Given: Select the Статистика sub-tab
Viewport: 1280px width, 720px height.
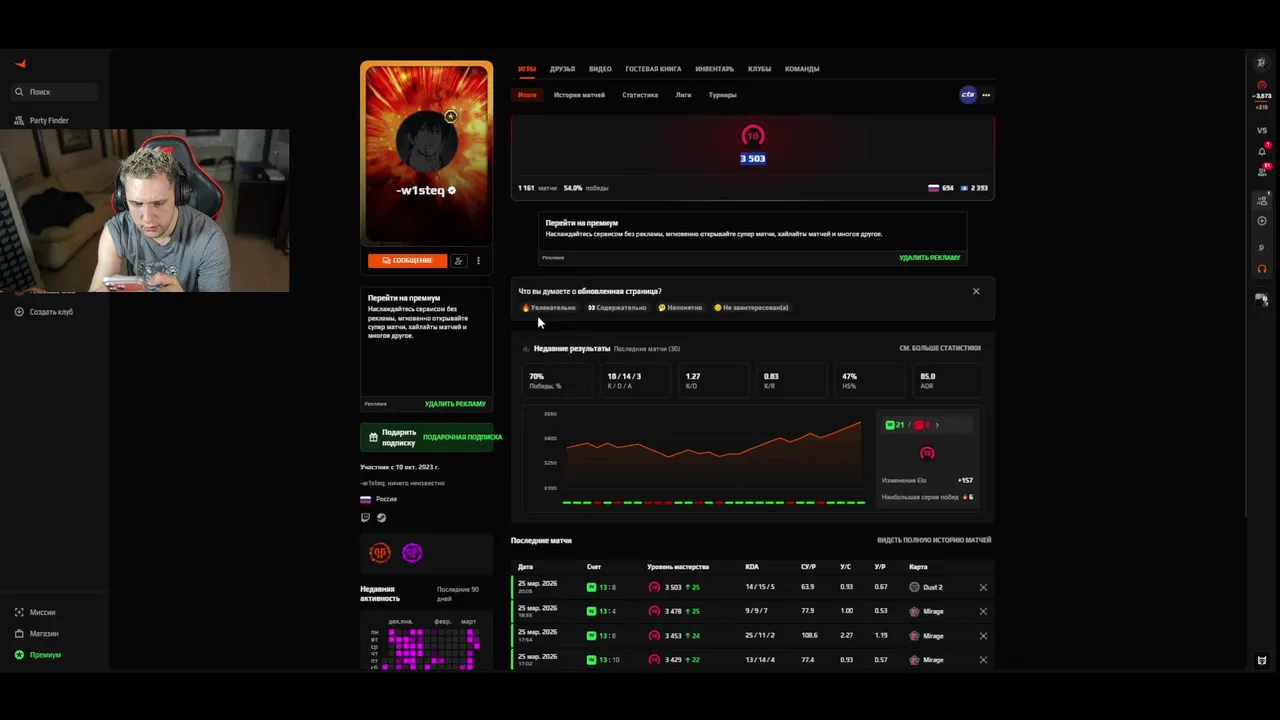Looking at the screenshot, I should (640, 95).
